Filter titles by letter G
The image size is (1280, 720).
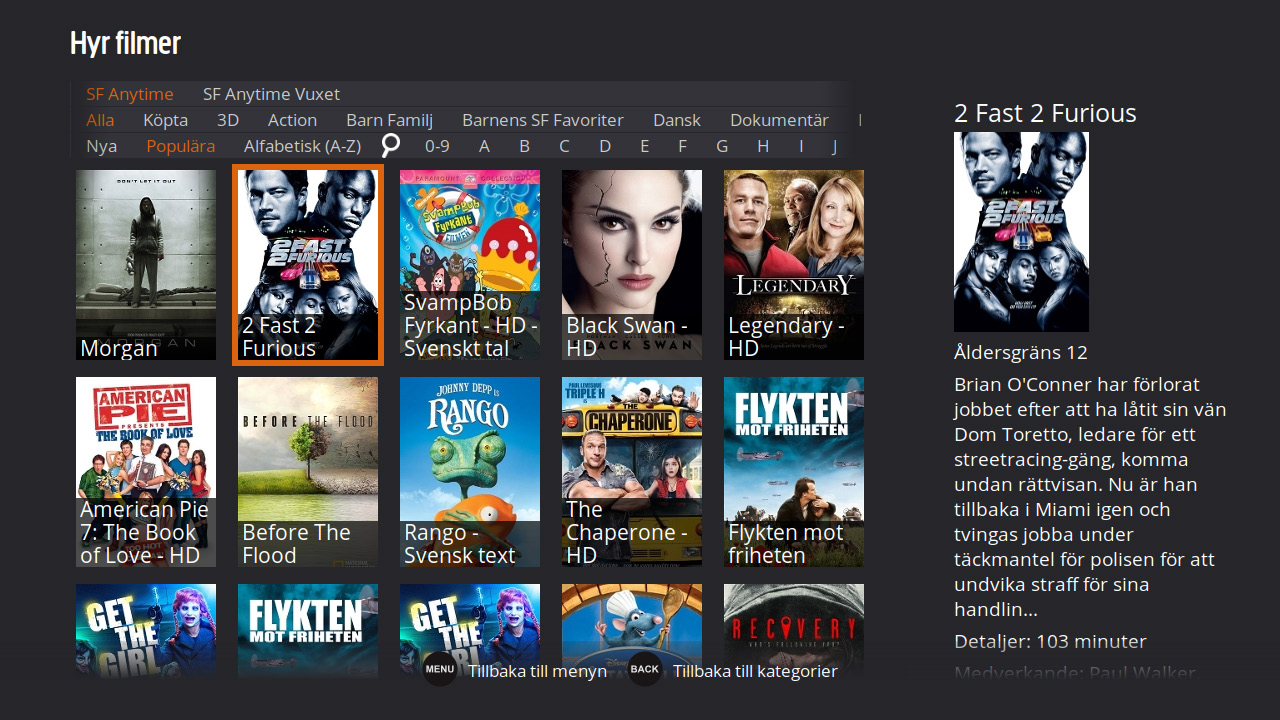722,146
